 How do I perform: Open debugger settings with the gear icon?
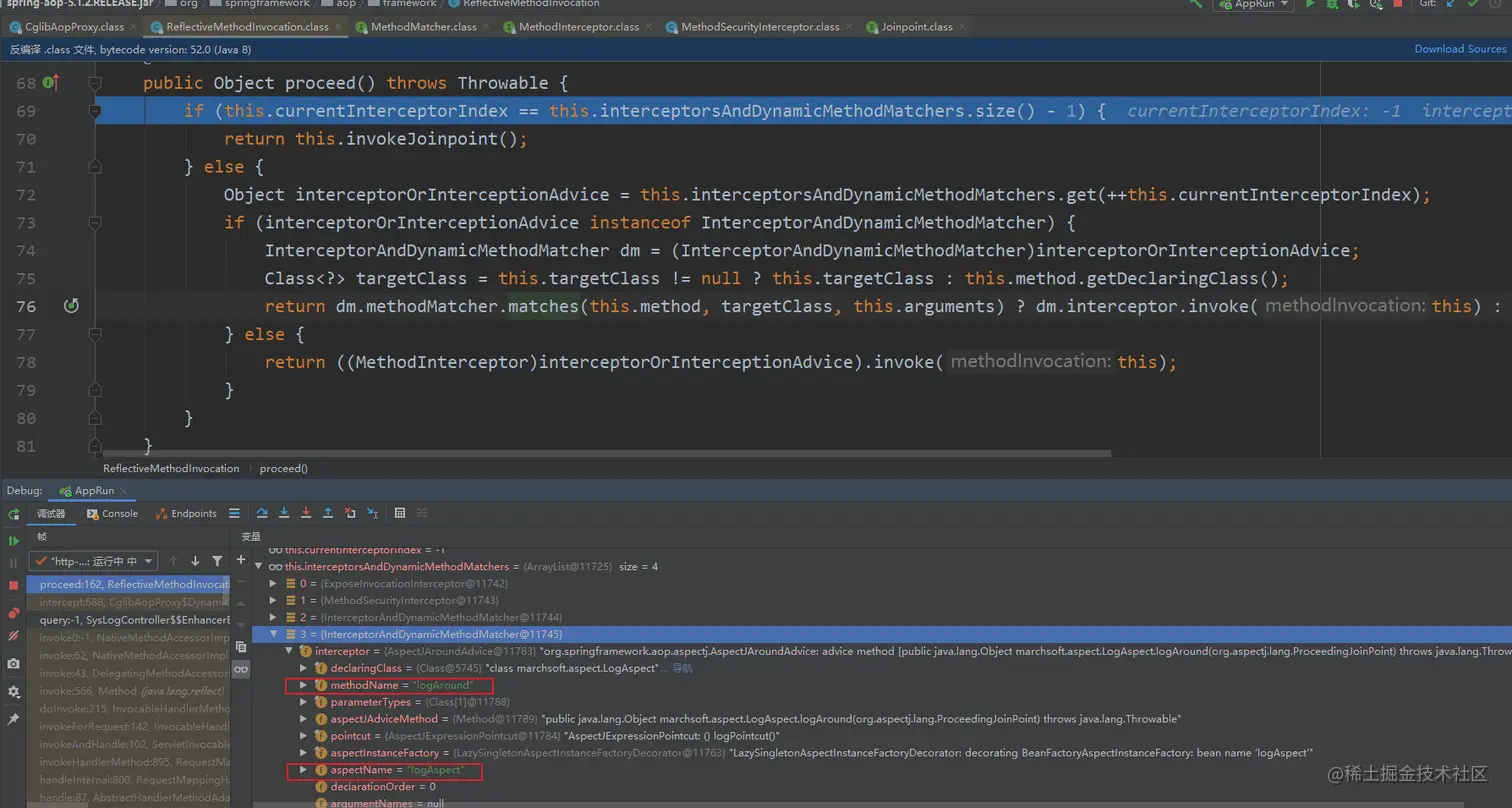(x=14, y=691)
